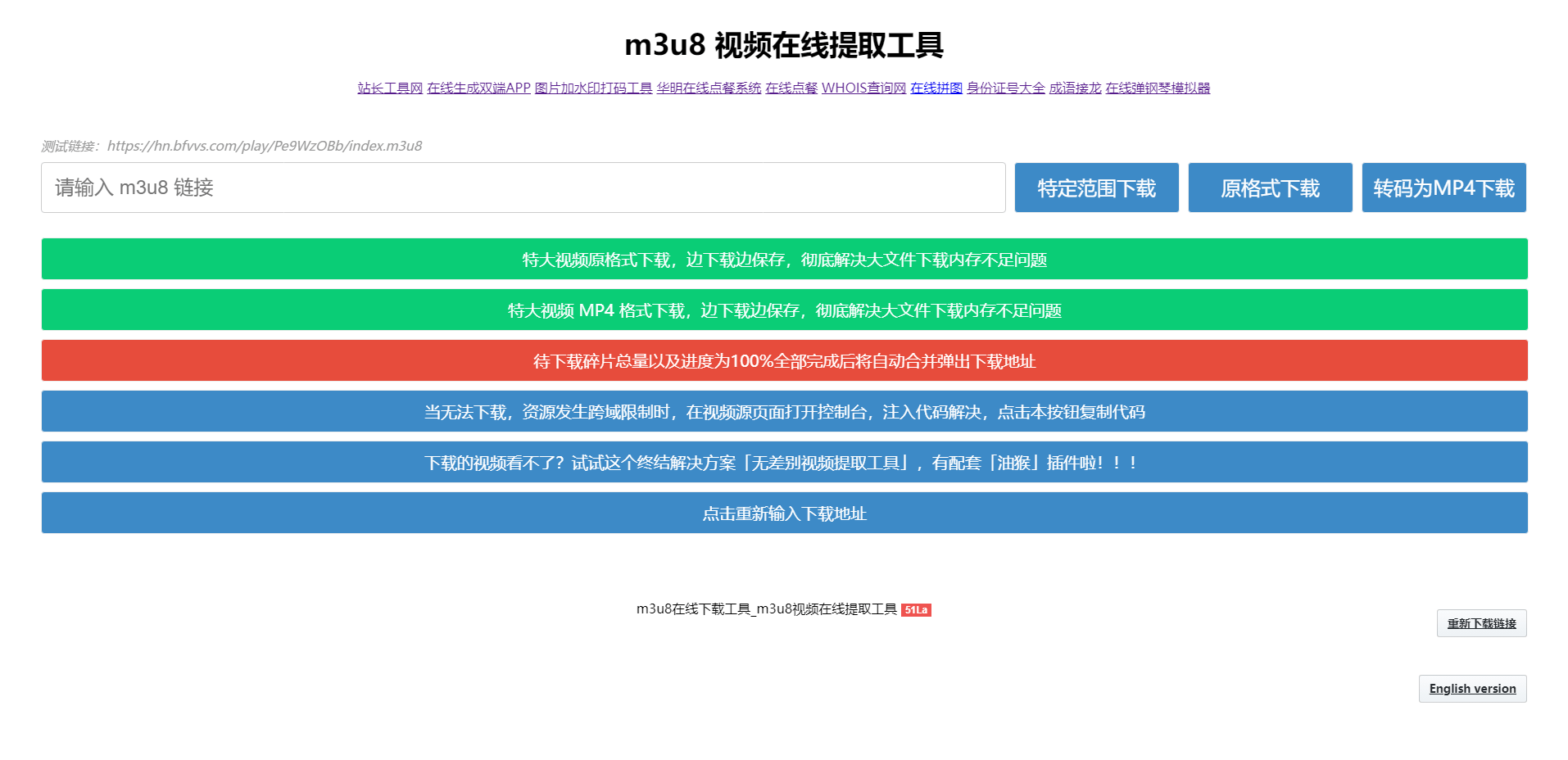The width and height of the screenshot is (1568, 760).
Task: Visit the 华明在线点餐系统 link
Action: click(709, 88)
